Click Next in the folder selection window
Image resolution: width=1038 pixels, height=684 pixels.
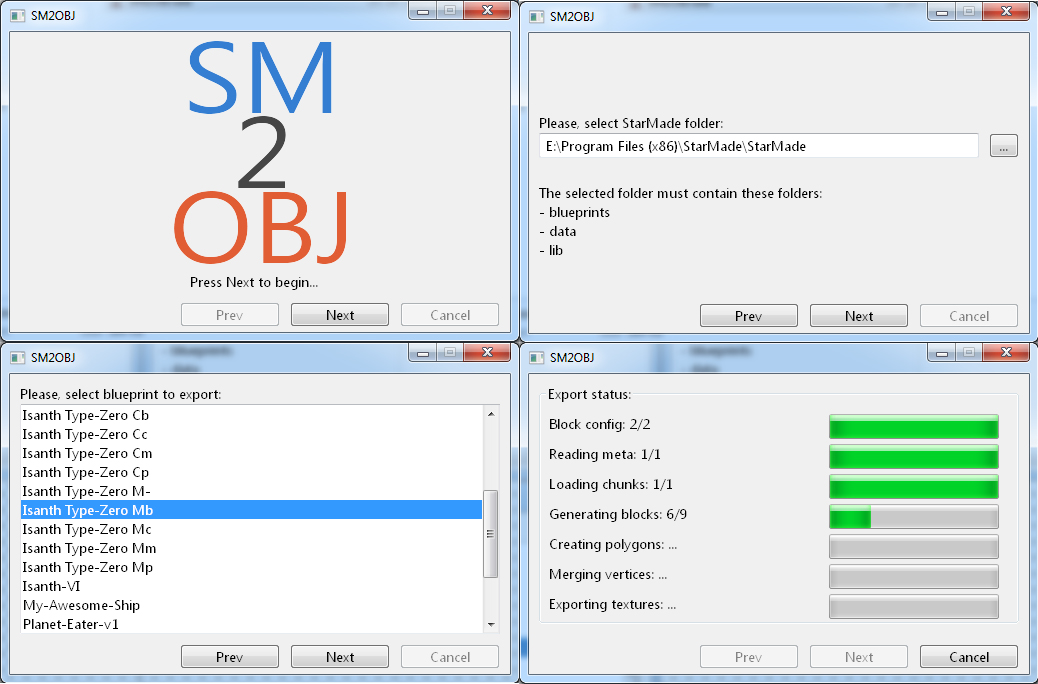859,316
